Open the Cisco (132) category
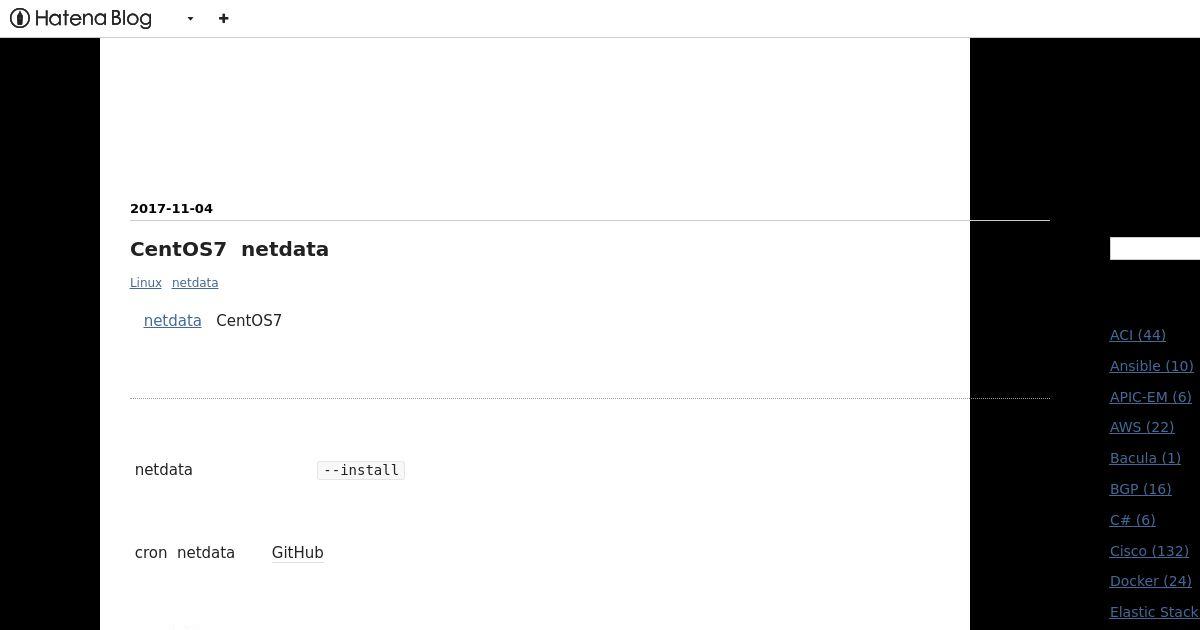Viewport: 1200px width, 630px height. point(1149,551)
